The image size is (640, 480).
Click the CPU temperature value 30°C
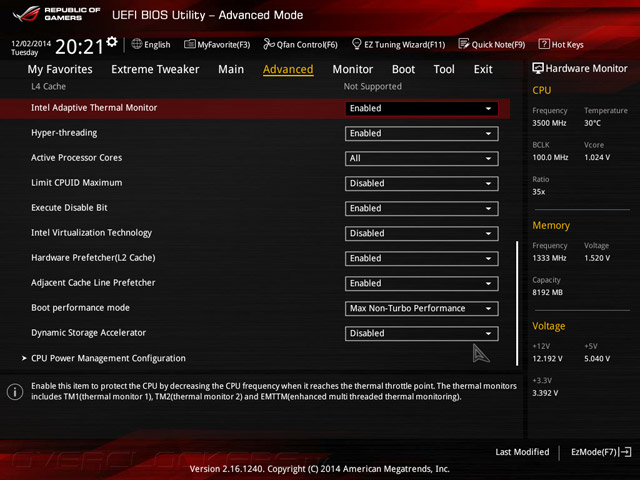click(592, 123)
